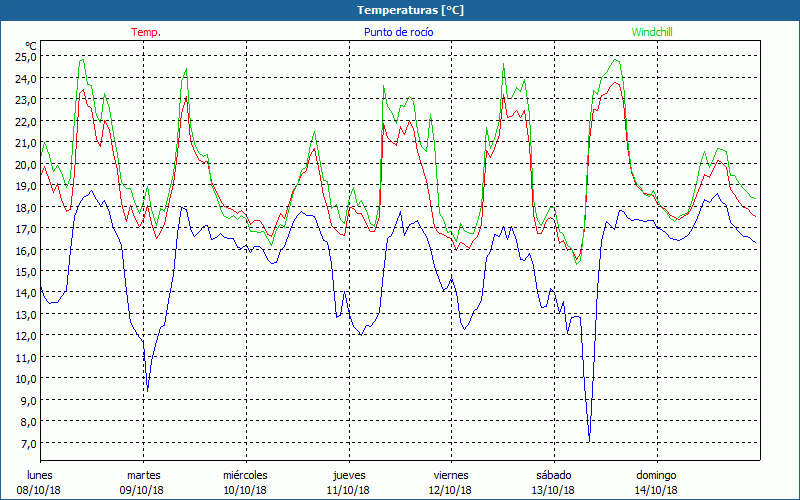Select the red 'Temp.' legend label
The image size is (800, 500).
[x=146, y=32]
